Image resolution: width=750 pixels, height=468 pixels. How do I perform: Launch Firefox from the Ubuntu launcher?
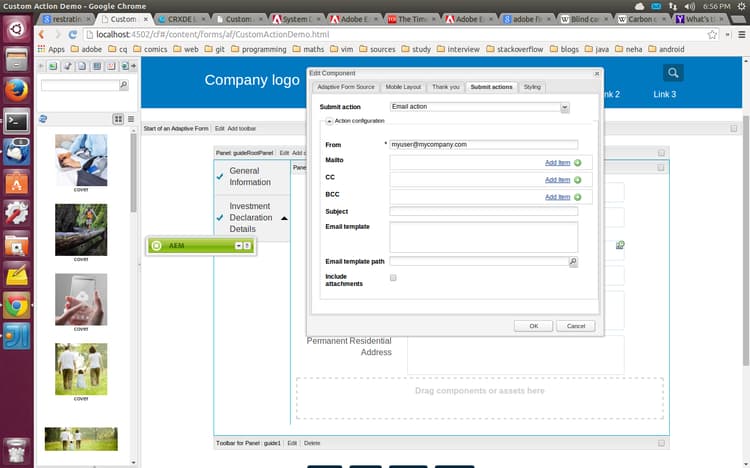coord(17,90)
